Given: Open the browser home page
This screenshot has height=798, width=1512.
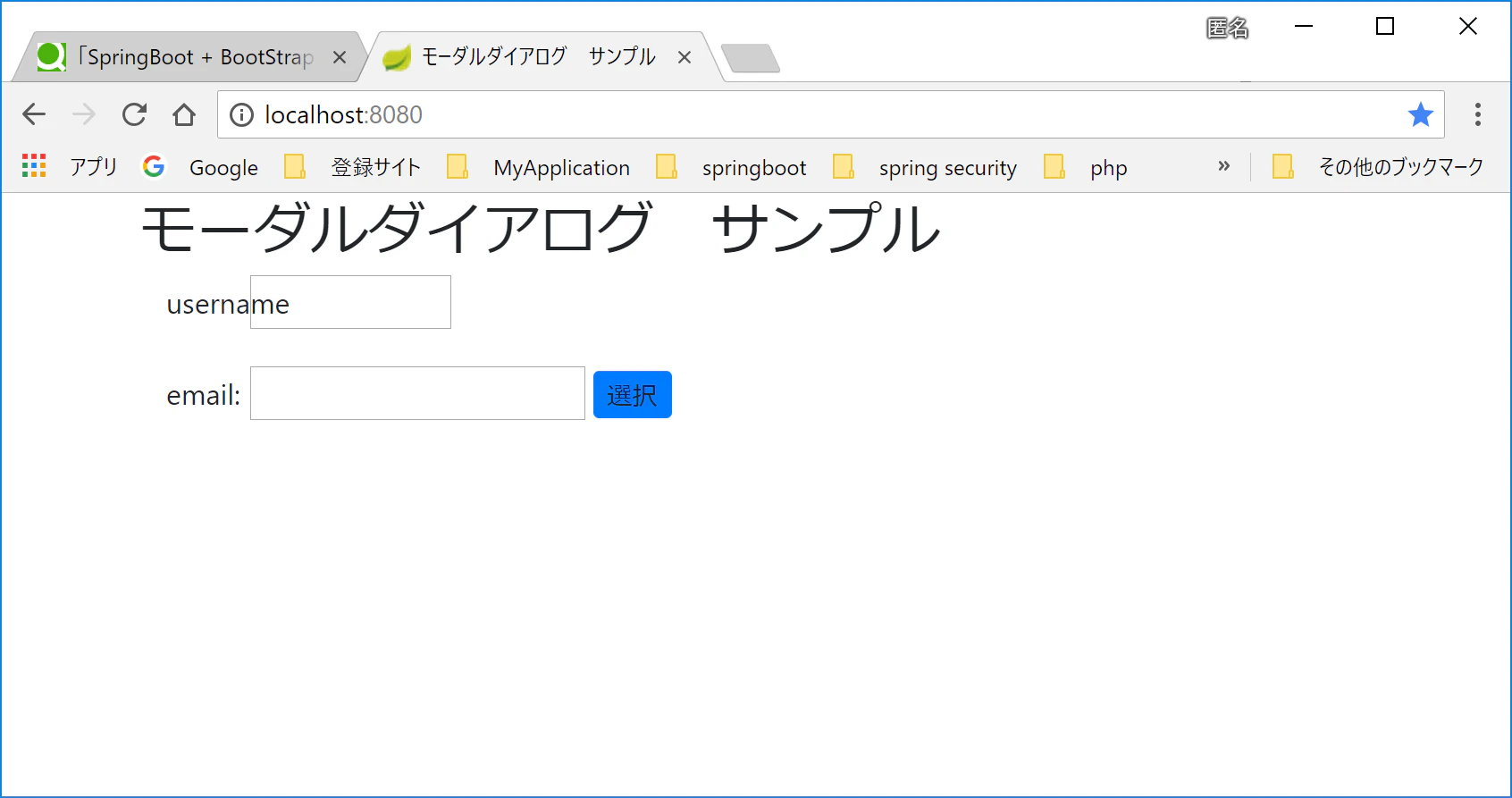Looking at the screenshot, I should pyautogui.click(x=184, y=114).
